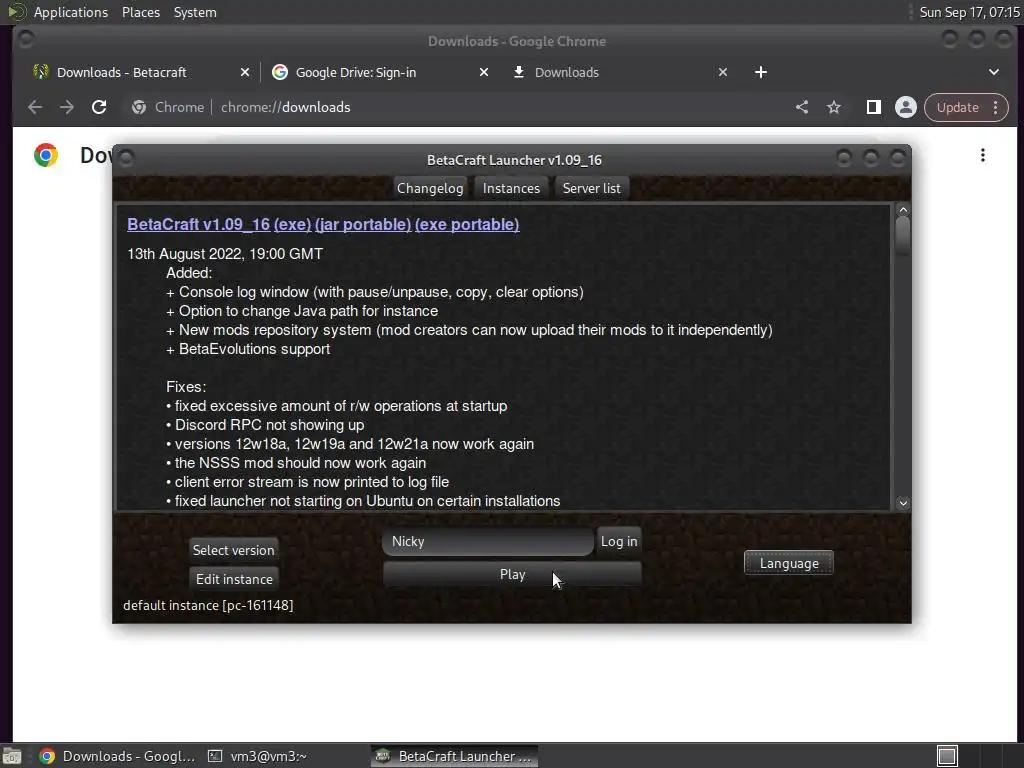Share this page icon in Chrome
Image resolution: width=1024 pixels, height=768 pixels.
[802, 107]
